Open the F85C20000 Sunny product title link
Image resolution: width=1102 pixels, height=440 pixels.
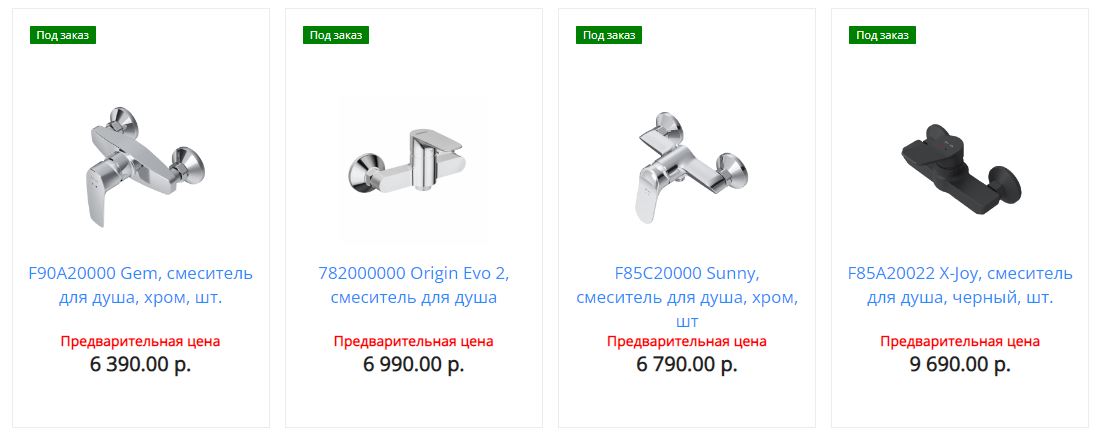(687, 297)
